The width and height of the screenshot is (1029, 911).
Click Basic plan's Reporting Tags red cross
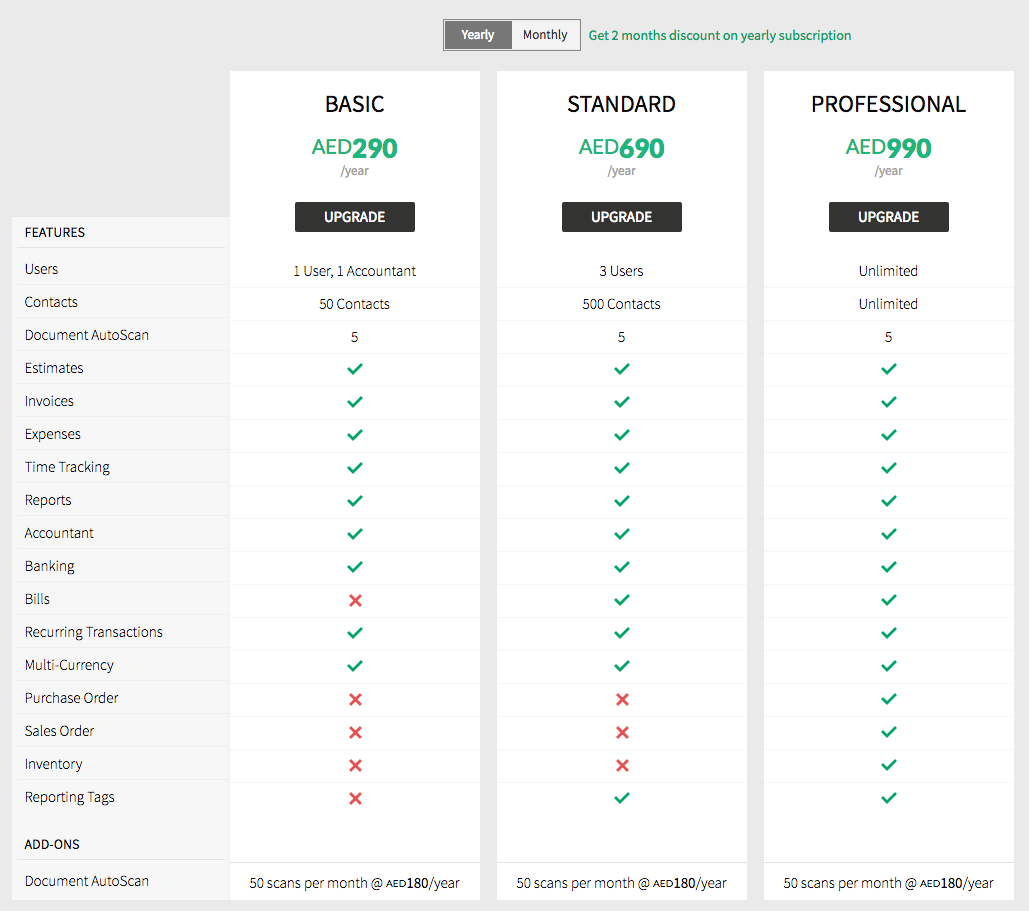pyautogui.click(x=354, y=798)
